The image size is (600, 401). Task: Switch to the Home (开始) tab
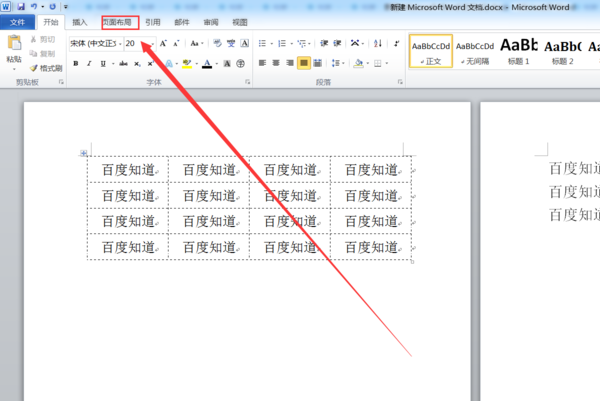[x=51, y=22]
